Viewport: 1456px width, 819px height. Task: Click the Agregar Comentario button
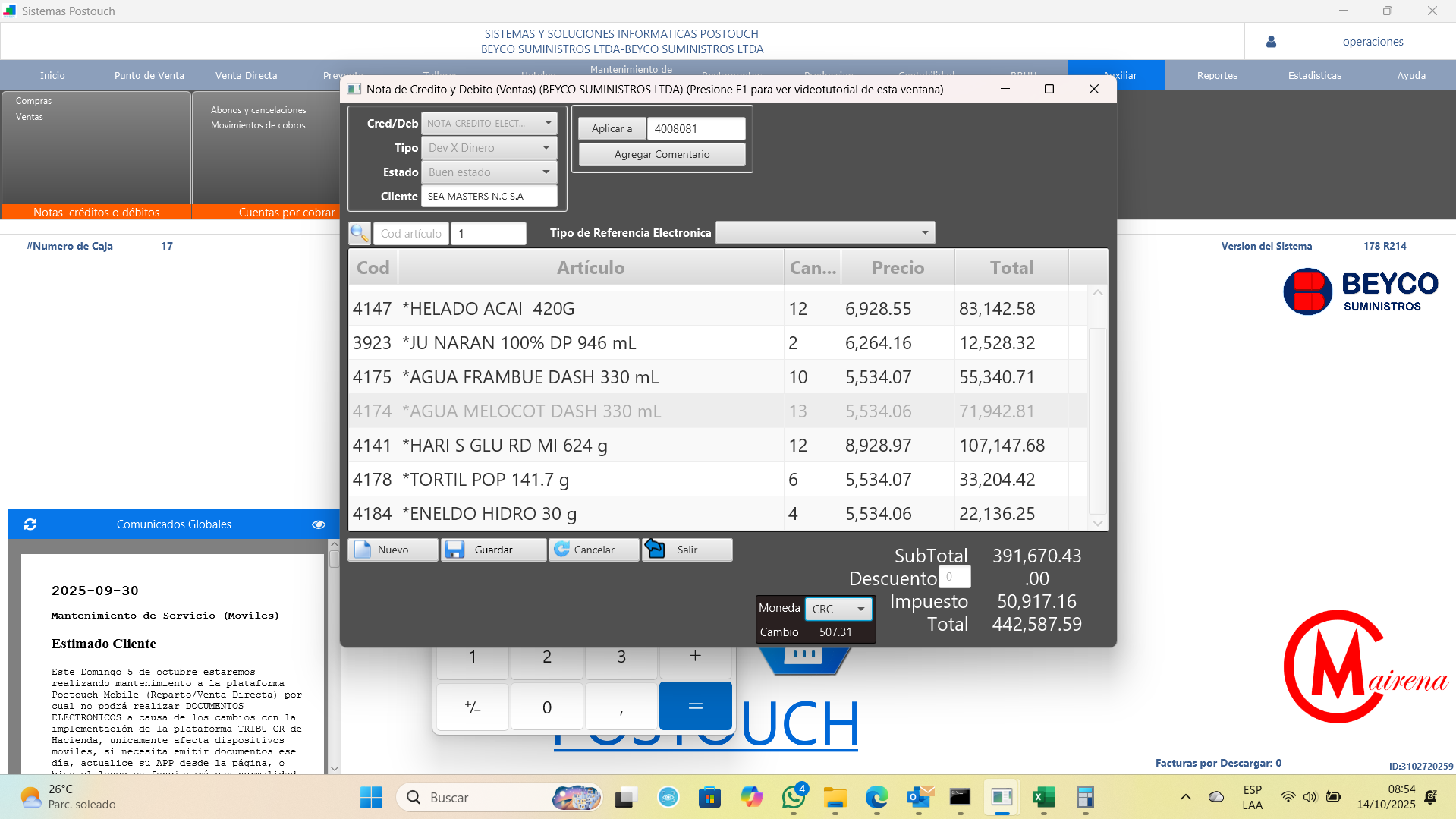(x=662, y=154)
